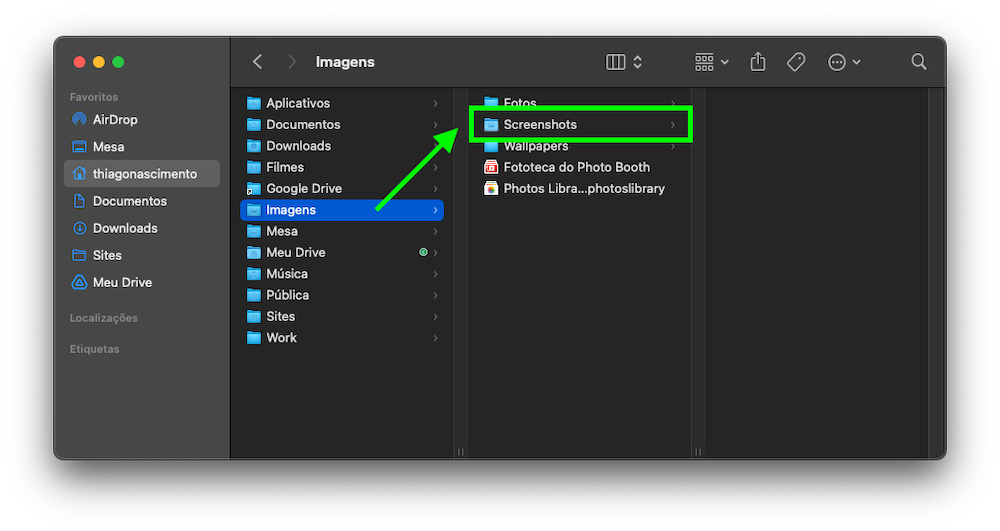Click the second column resize handle
1000x531 pixels.
(x=698, y=452)
